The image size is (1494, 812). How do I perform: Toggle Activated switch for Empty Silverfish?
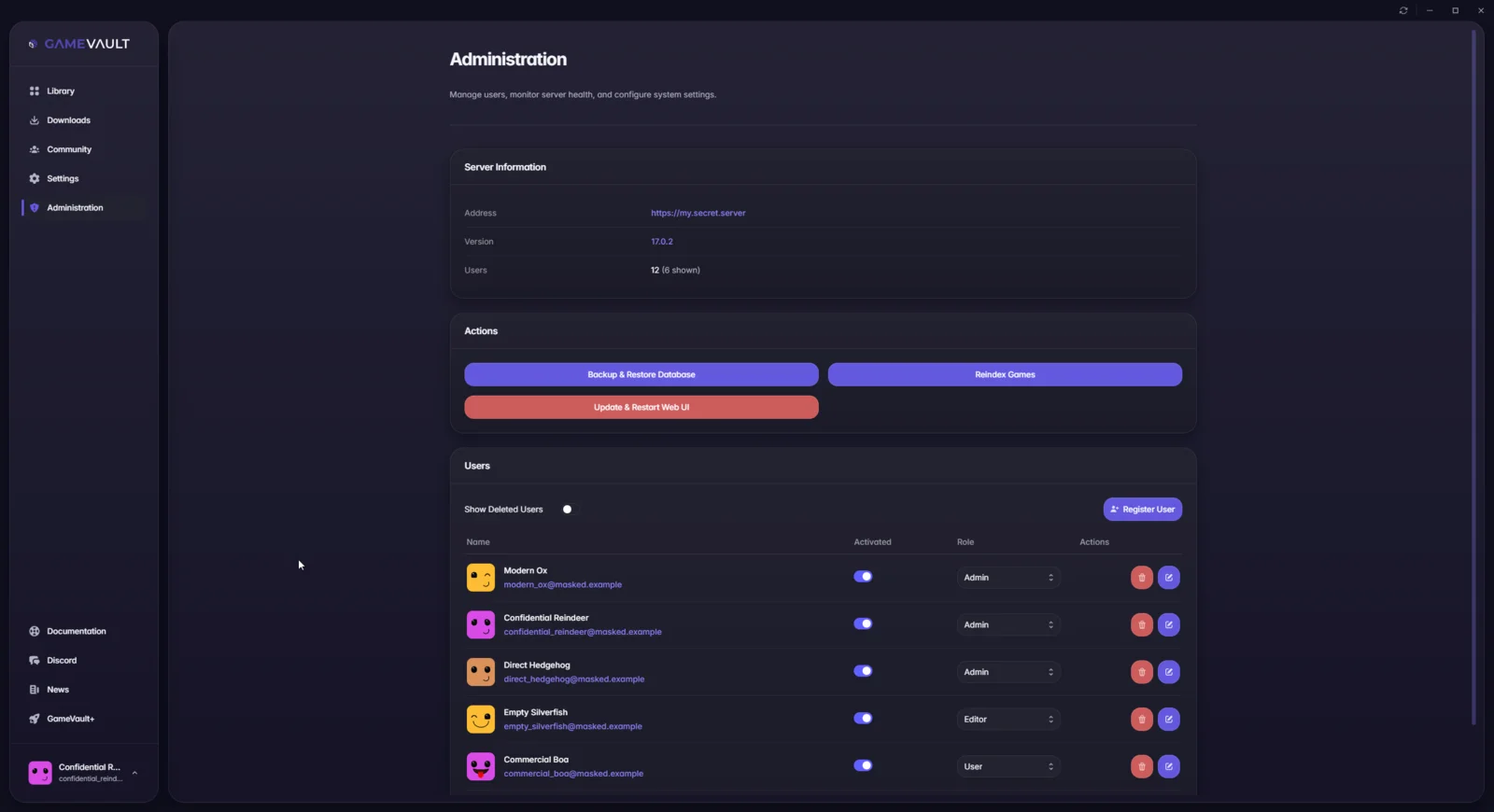(x=863, y=719)
